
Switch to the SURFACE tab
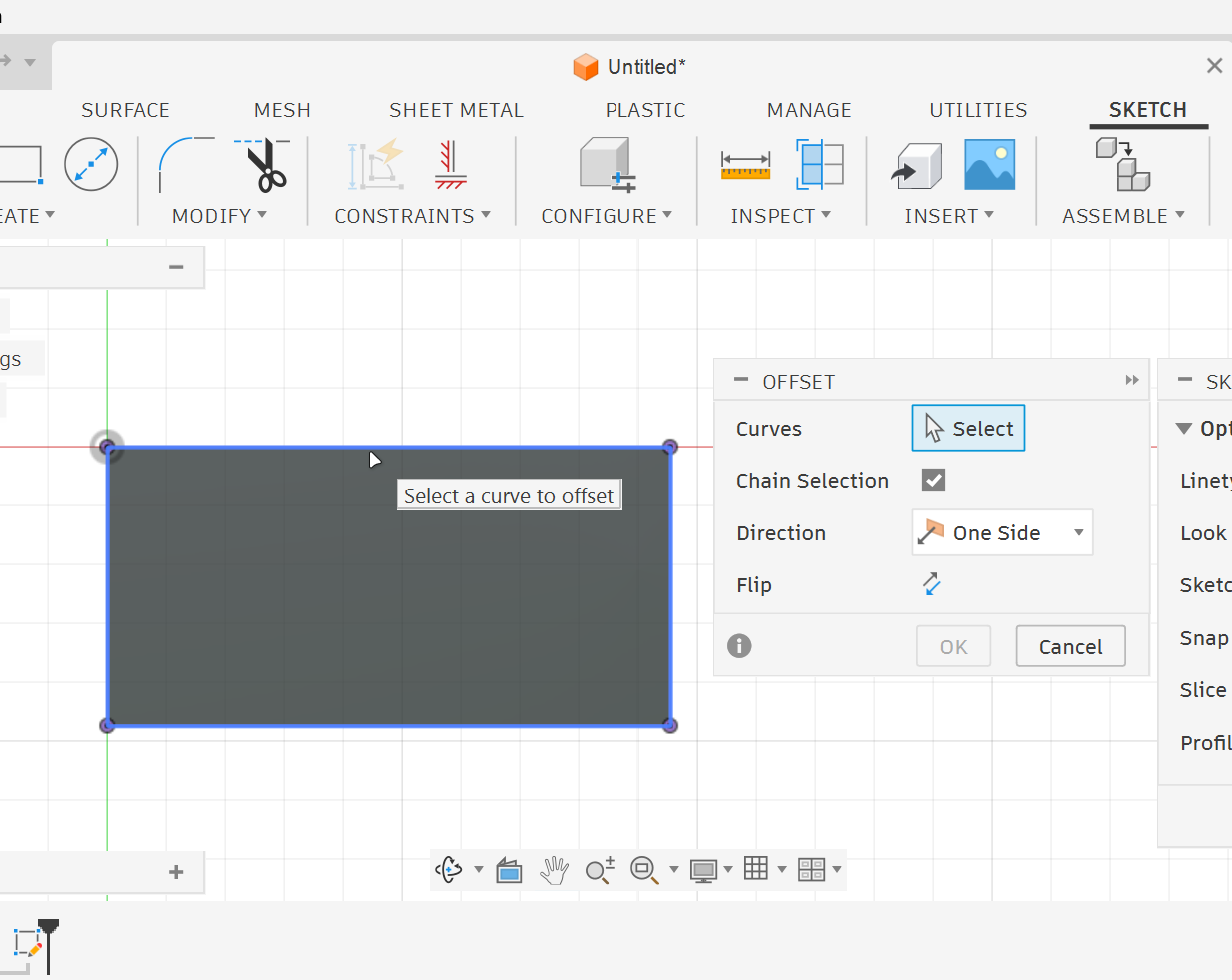coord(125,110)
